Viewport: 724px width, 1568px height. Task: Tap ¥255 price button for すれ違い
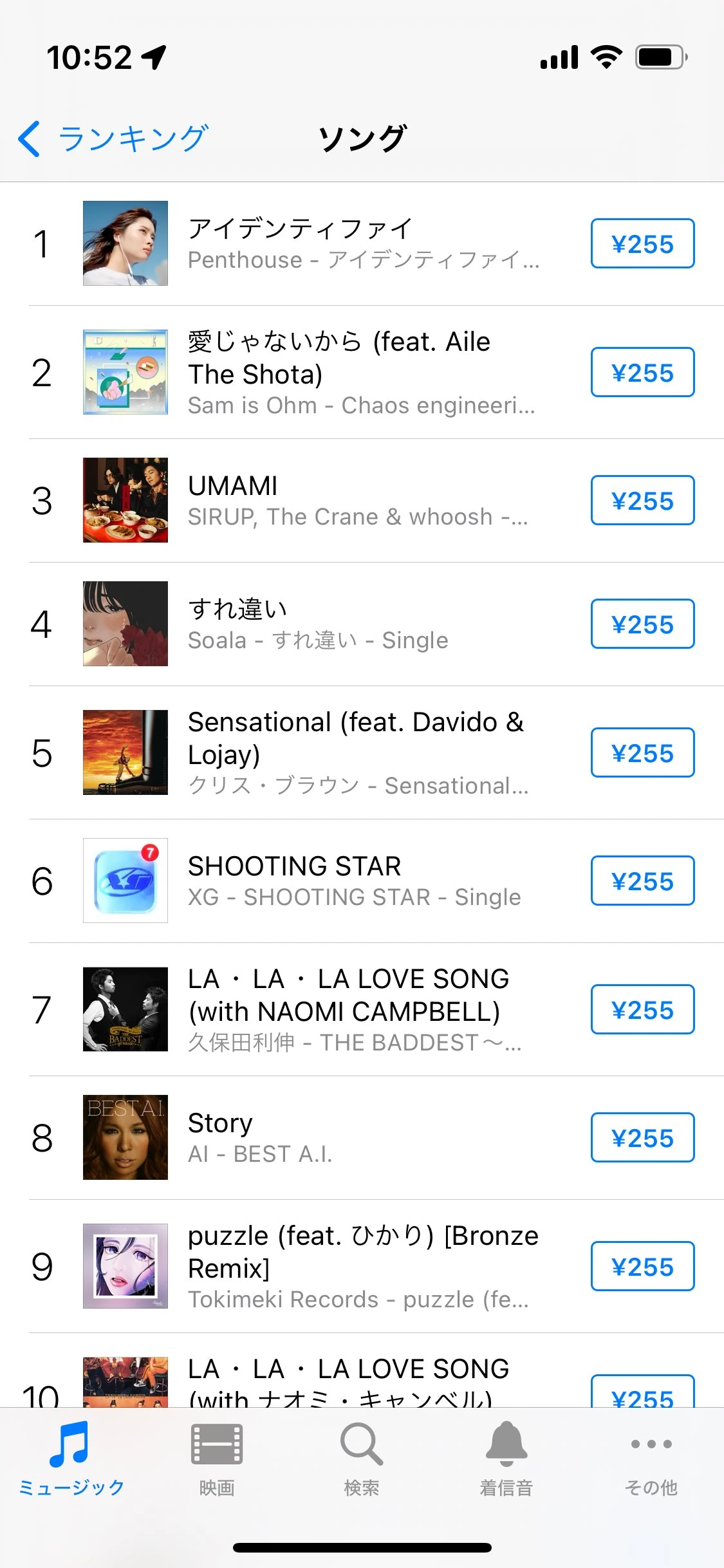(642, 624)
